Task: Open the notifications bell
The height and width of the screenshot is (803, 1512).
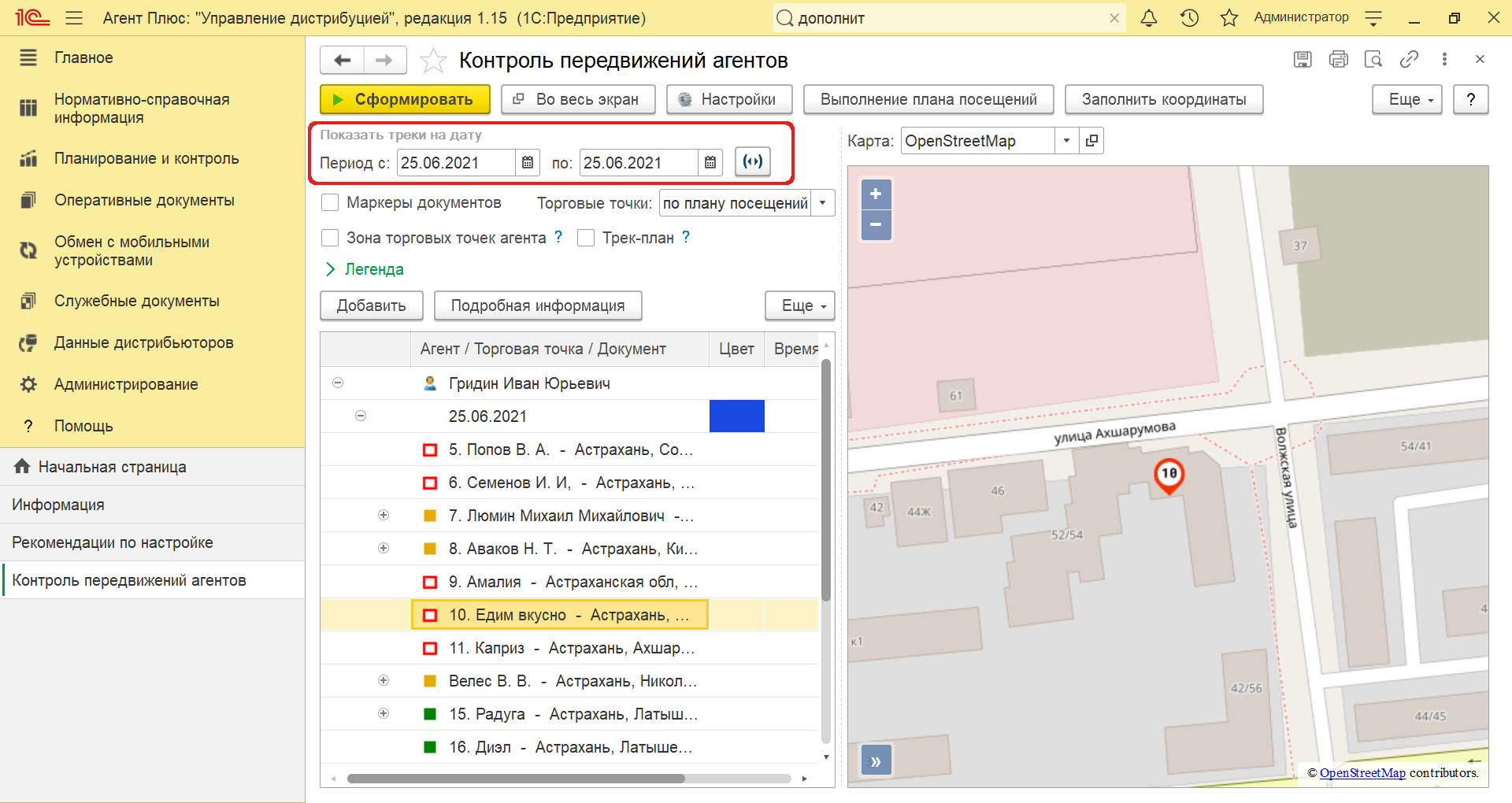Action: 1149,17
